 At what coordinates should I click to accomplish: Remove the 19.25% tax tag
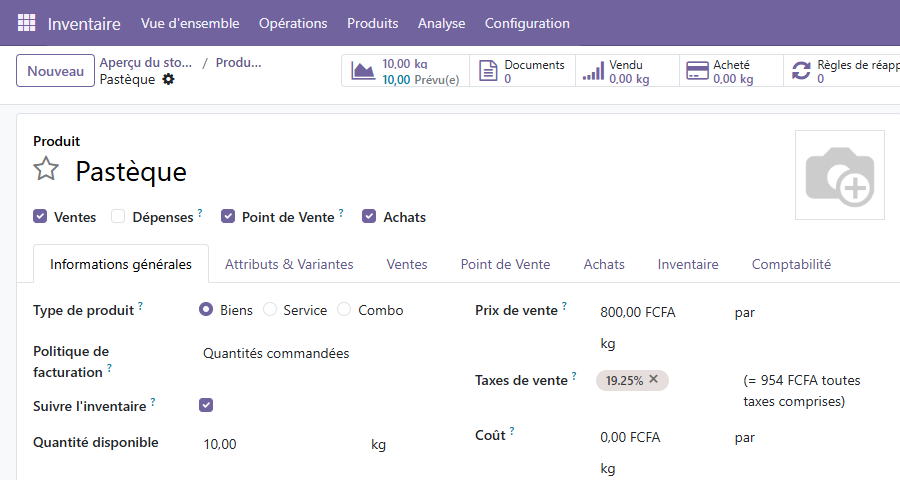[653, 379]
